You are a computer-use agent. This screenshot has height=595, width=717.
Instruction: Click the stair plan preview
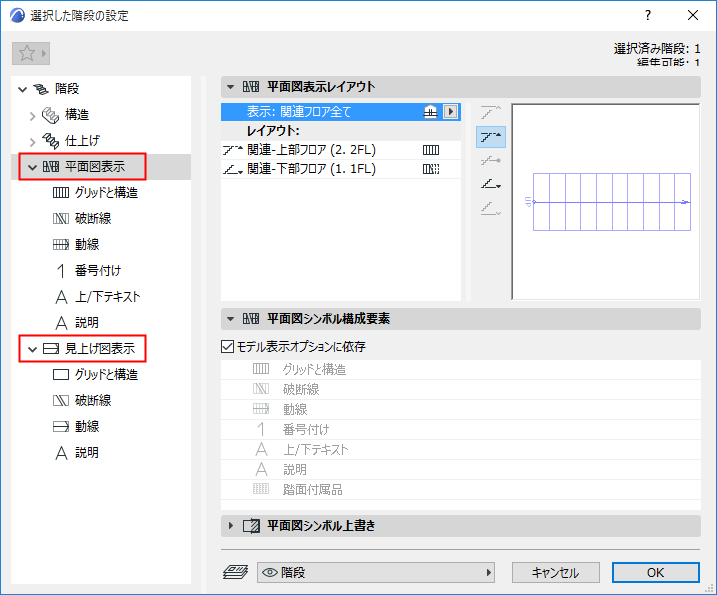[x=606, y=202]
